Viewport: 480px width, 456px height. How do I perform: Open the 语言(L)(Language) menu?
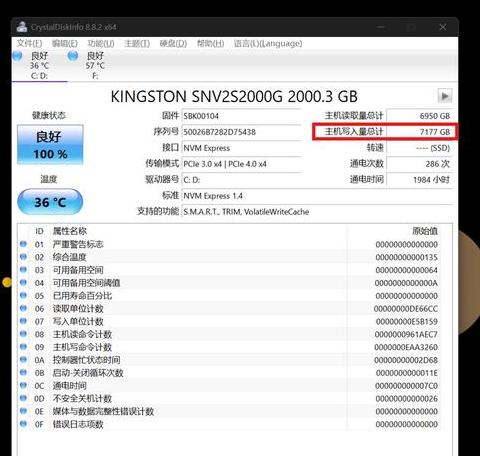point(268,43)
